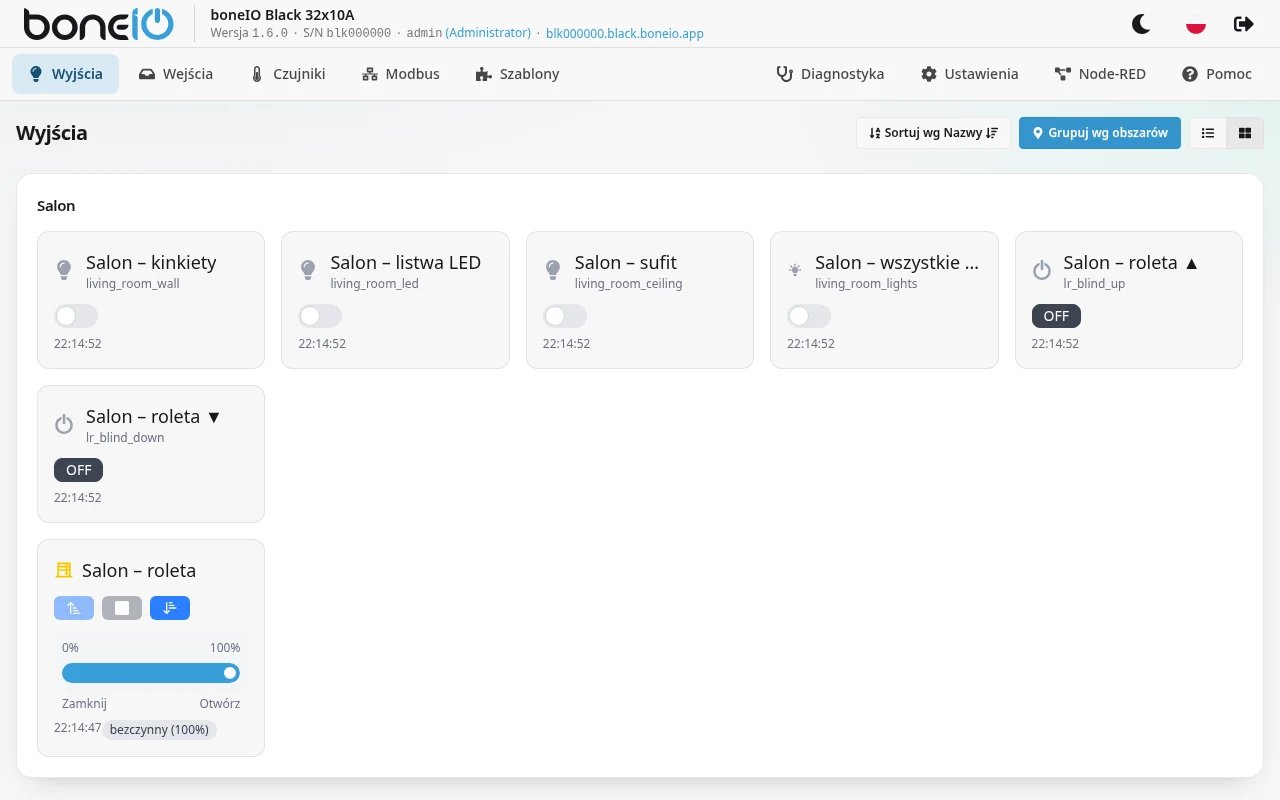The image size is (1280, 800).
Task: Open the Czujniki tab
Action: pyautogui.click(x=288, y=74)
